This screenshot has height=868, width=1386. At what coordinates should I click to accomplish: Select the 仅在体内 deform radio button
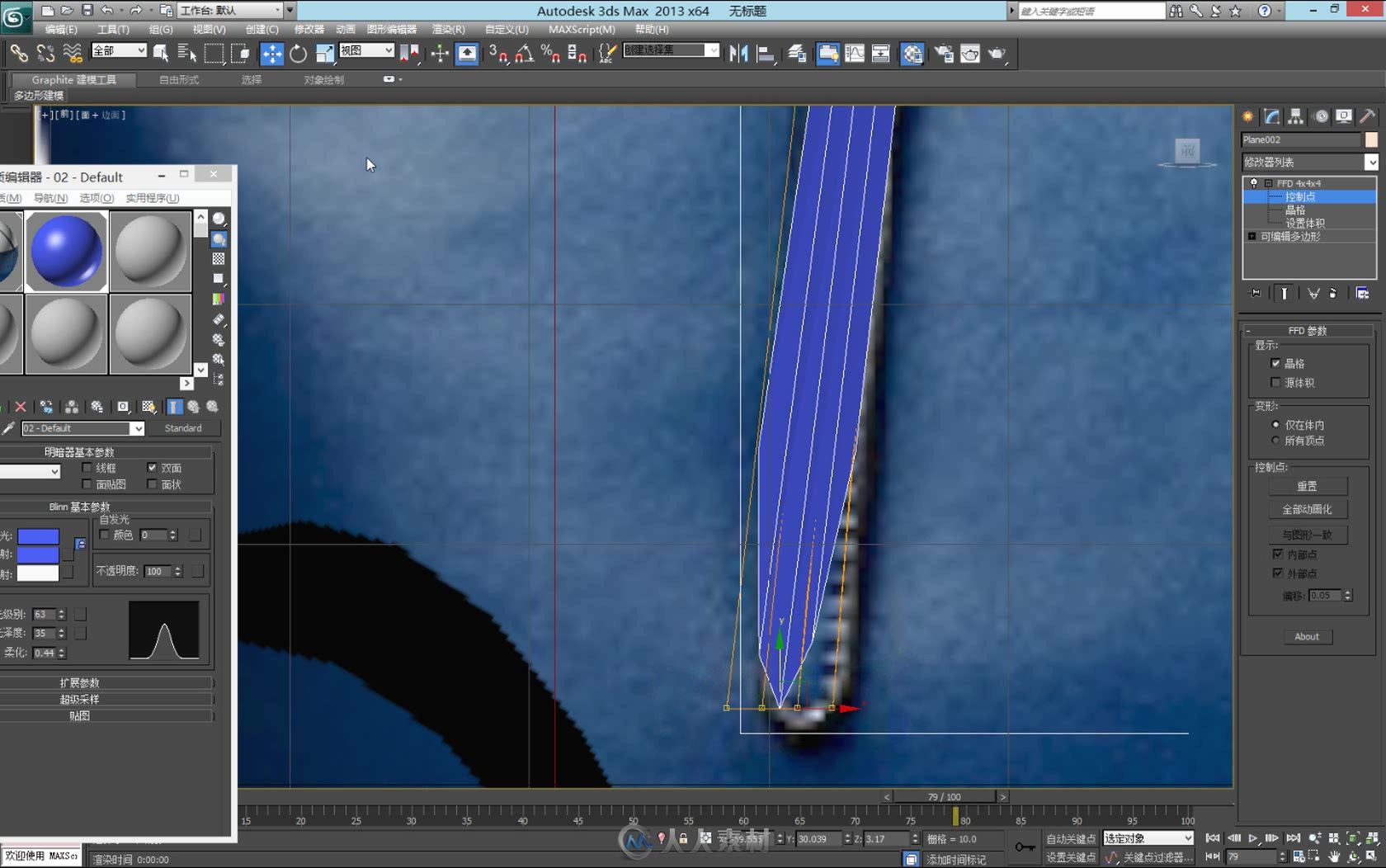pyautogui.click(x=1275, y=424)
